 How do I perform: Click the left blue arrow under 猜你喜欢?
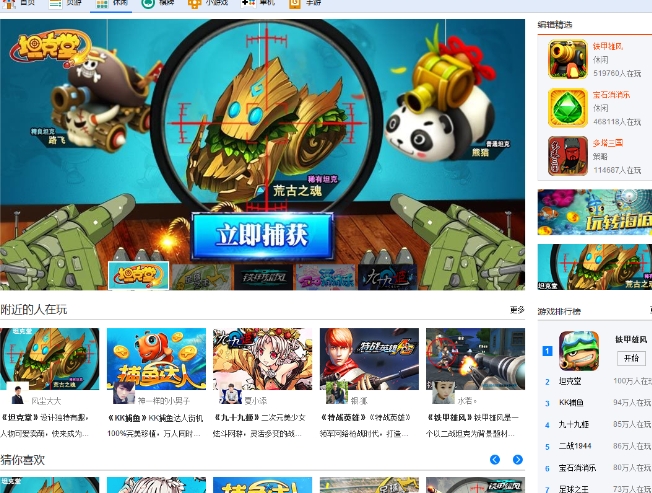coord(495,460)
